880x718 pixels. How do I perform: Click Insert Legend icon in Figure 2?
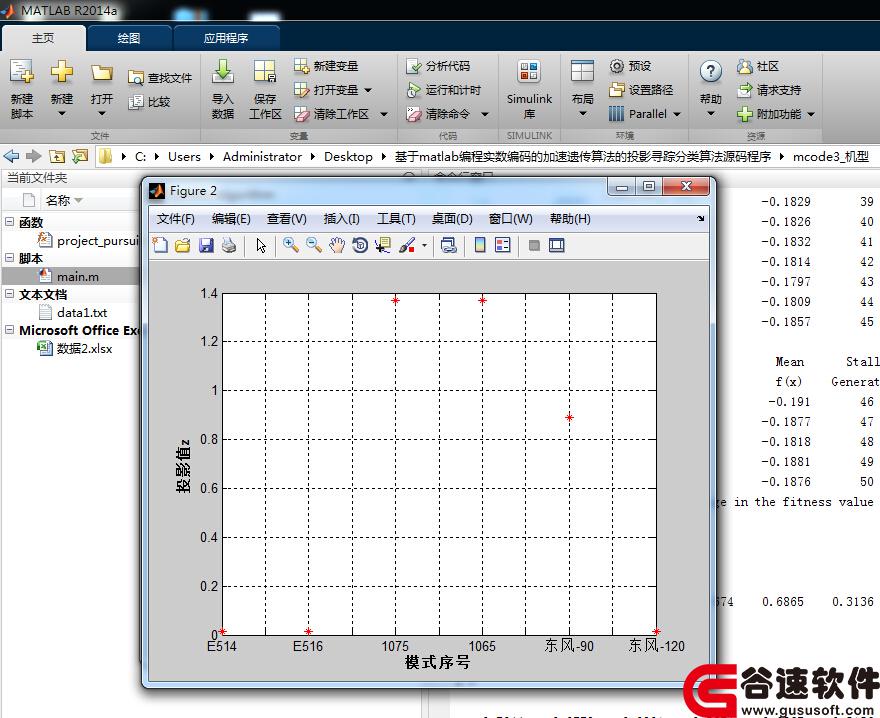(x=503, y=245)
